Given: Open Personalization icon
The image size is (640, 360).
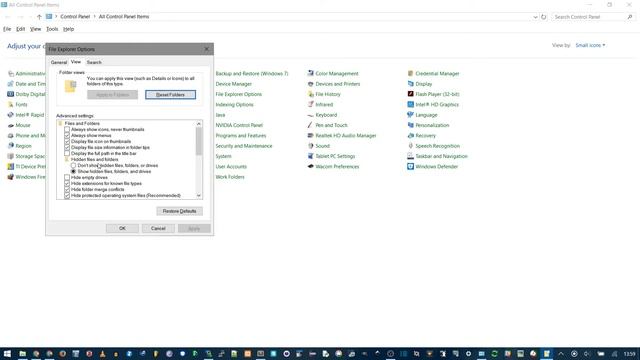Looking at the screenshot, I should 411,125.
